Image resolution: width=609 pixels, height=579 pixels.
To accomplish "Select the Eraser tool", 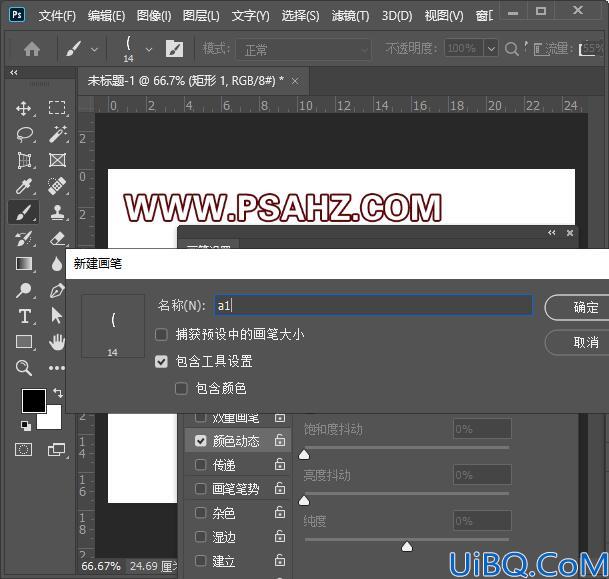I will [57, 238].
